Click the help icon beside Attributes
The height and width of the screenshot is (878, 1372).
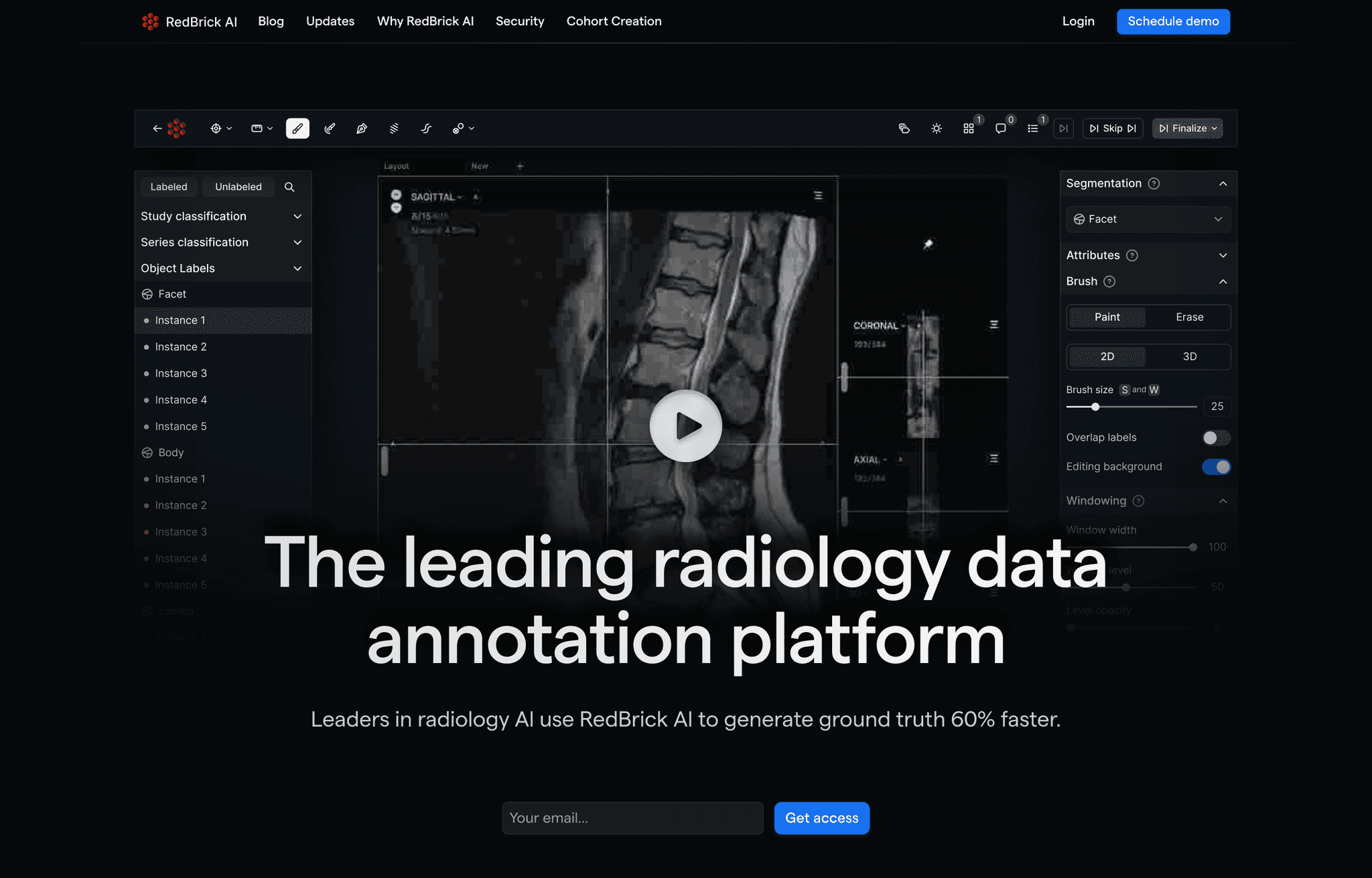click(x=1132, y=255)
